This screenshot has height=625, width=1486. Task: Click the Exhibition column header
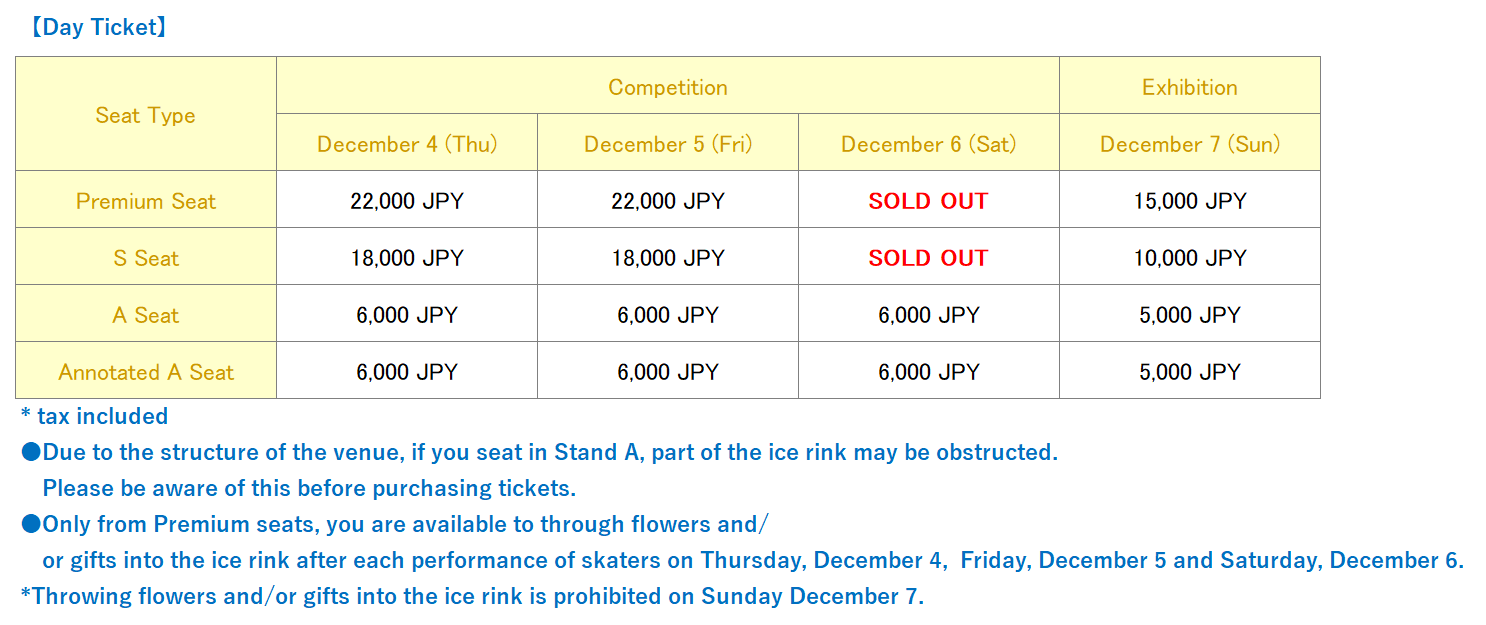[x=1189, y=87]
